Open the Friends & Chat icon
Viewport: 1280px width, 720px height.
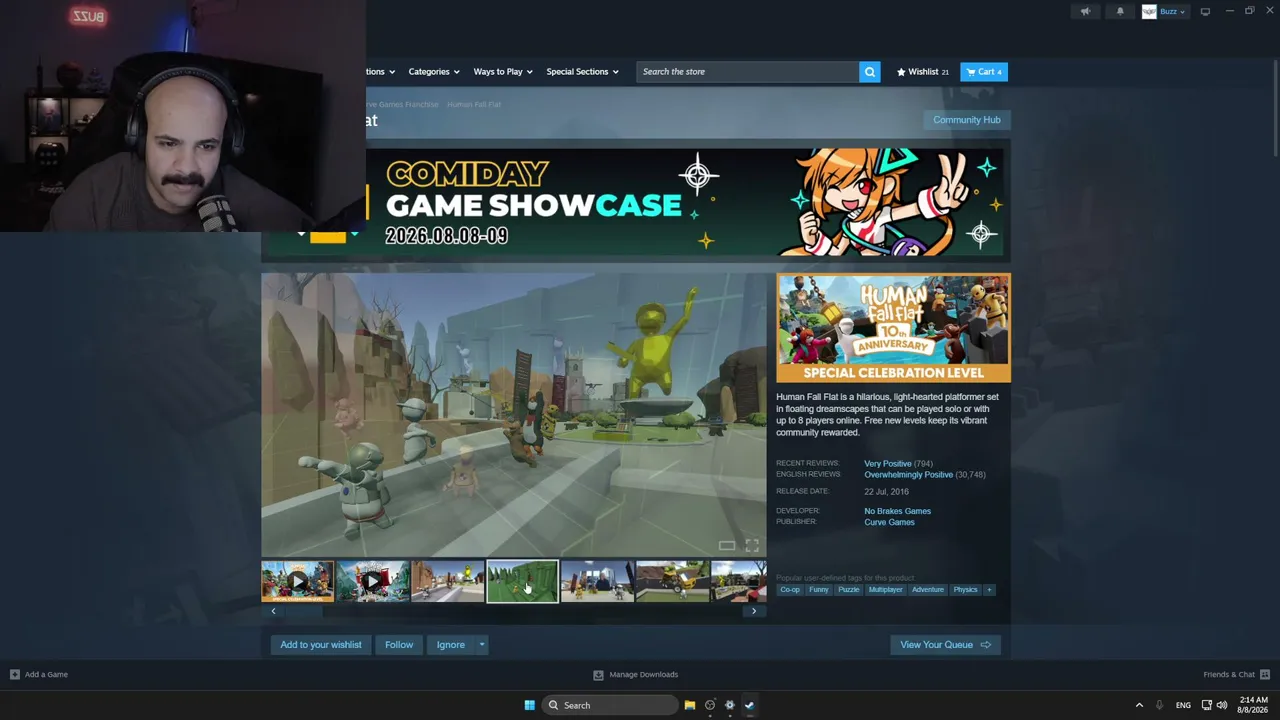(x=1265, y=675)
